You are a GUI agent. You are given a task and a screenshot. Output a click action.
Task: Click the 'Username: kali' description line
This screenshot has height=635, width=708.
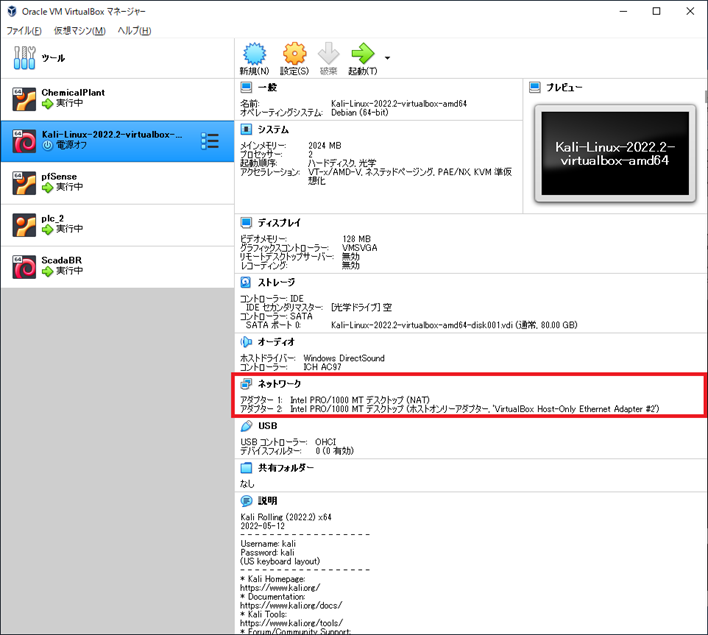point(268,543)
